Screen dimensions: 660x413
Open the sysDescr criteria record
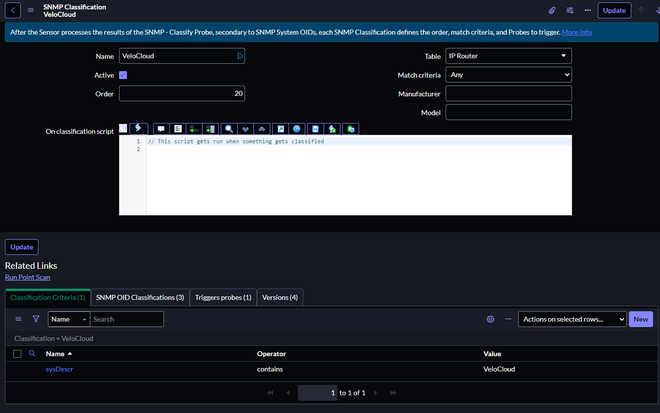click(59, 369)
